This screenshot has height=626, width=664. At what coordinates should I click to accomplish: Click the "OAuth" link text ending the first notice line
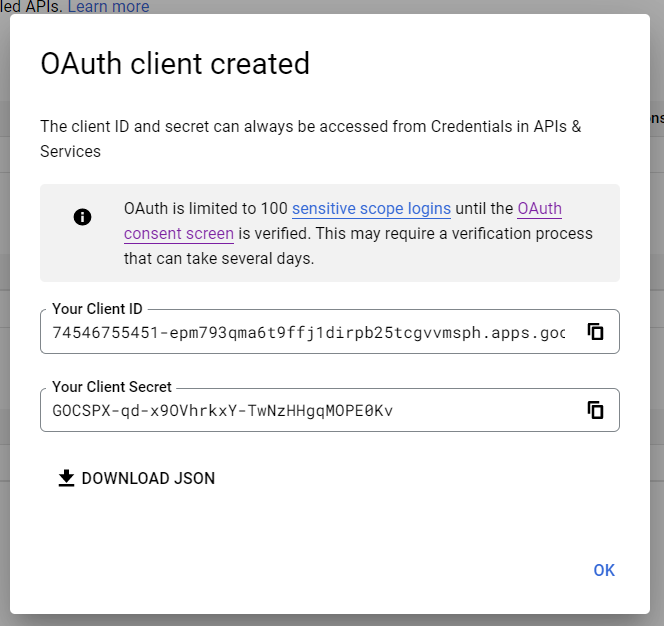539,209
